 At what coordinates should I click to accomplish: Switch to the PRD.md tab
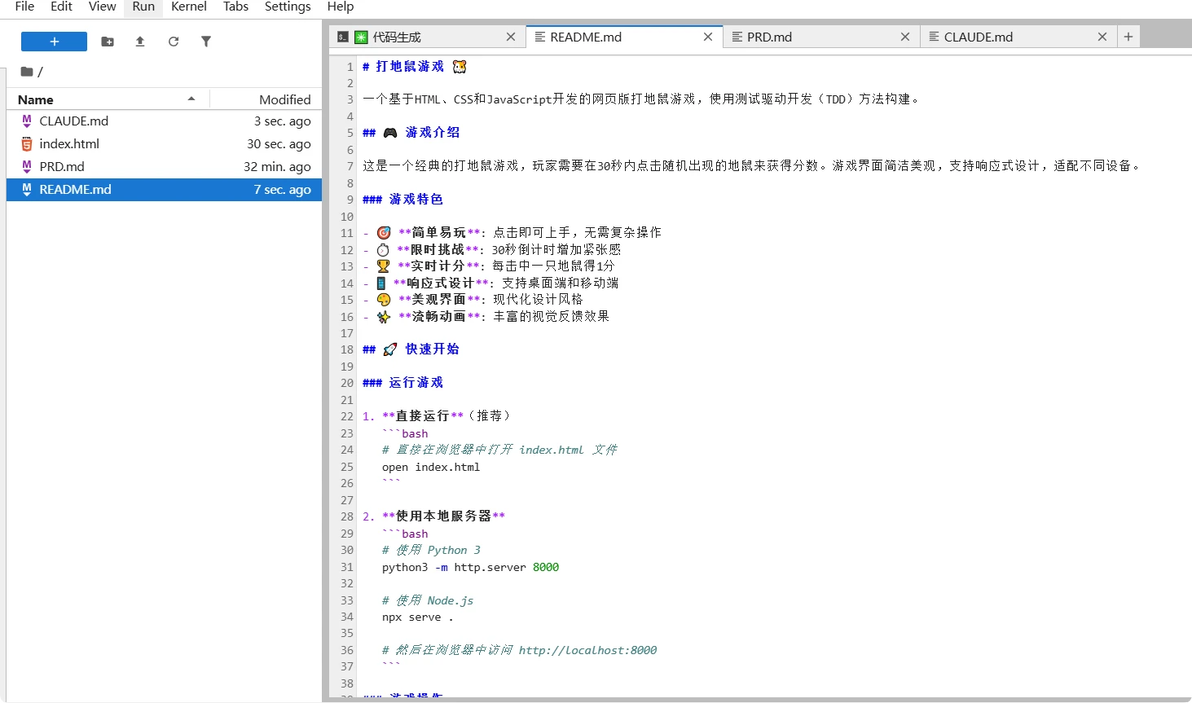coord(769,36)
